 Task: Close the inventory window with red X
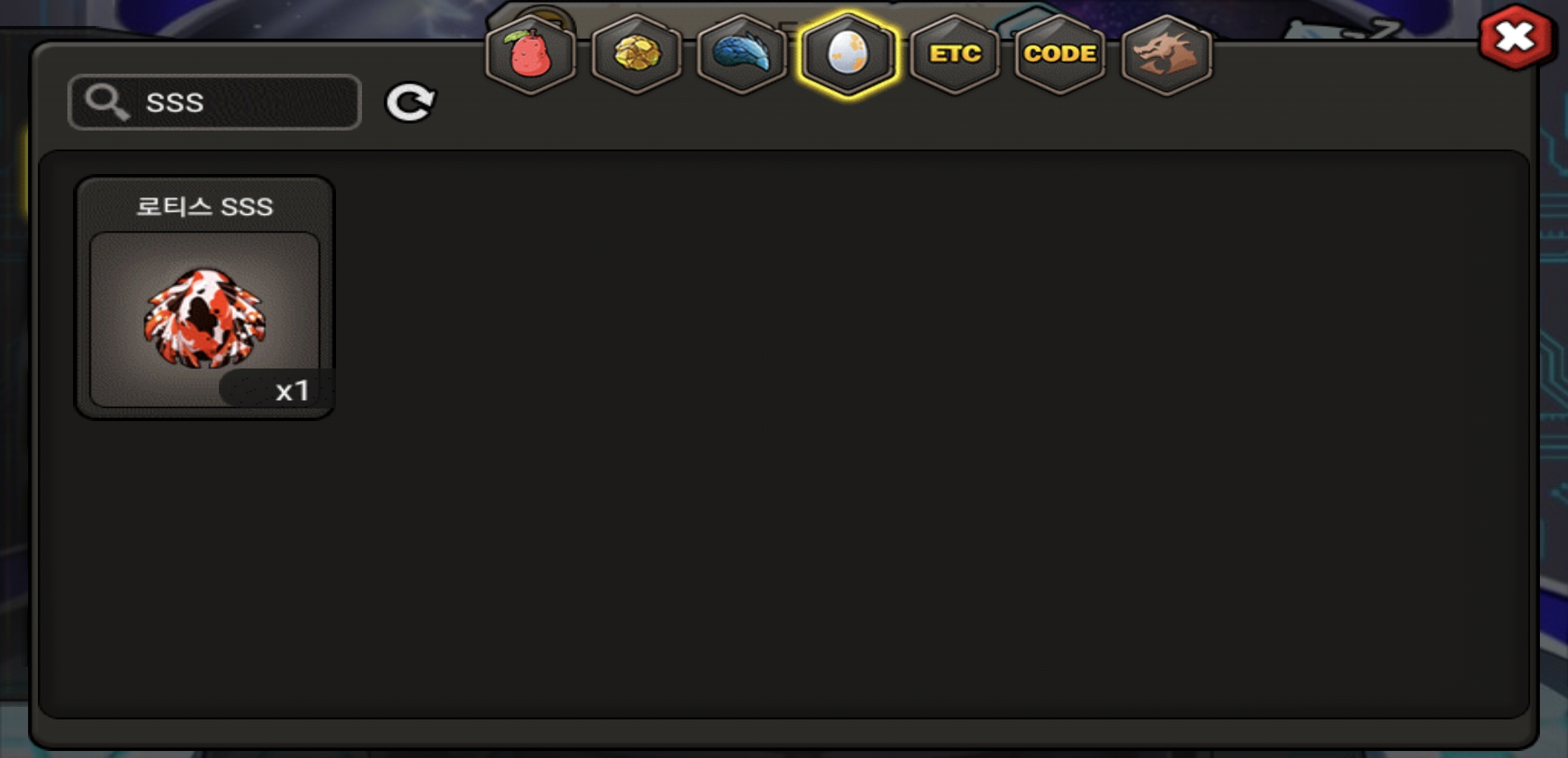[1515, 36]
